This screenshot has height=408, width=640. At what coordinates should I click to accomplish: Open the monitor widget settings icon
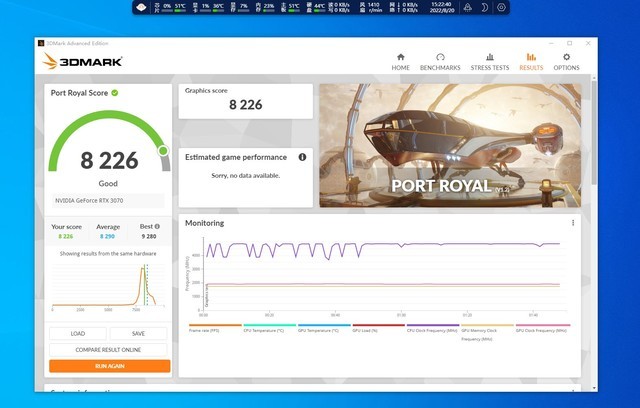501,7
